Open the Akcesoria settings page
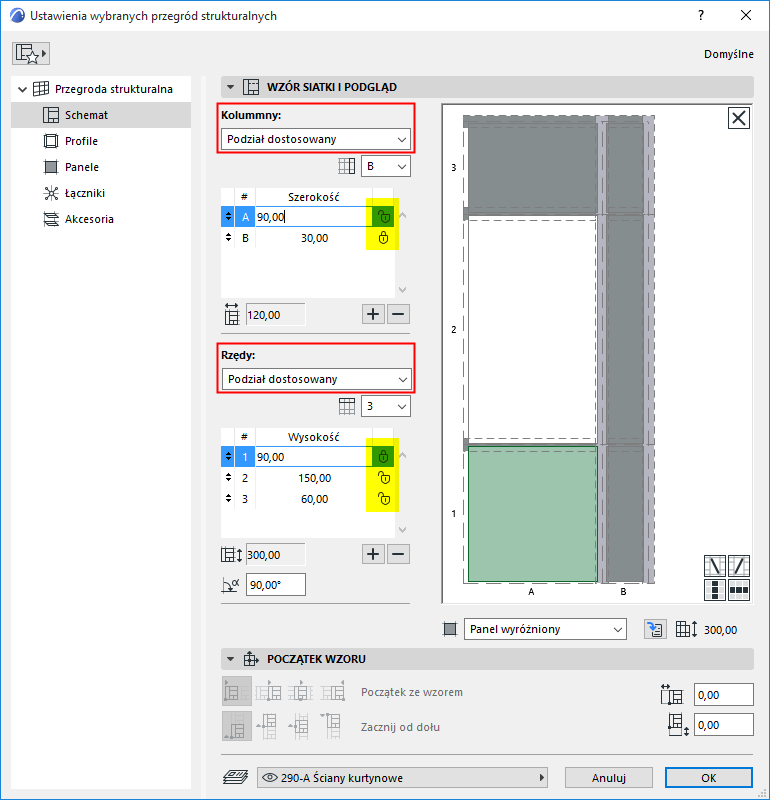The width and height of the screenshot is (770, 800). click(89, 219)
